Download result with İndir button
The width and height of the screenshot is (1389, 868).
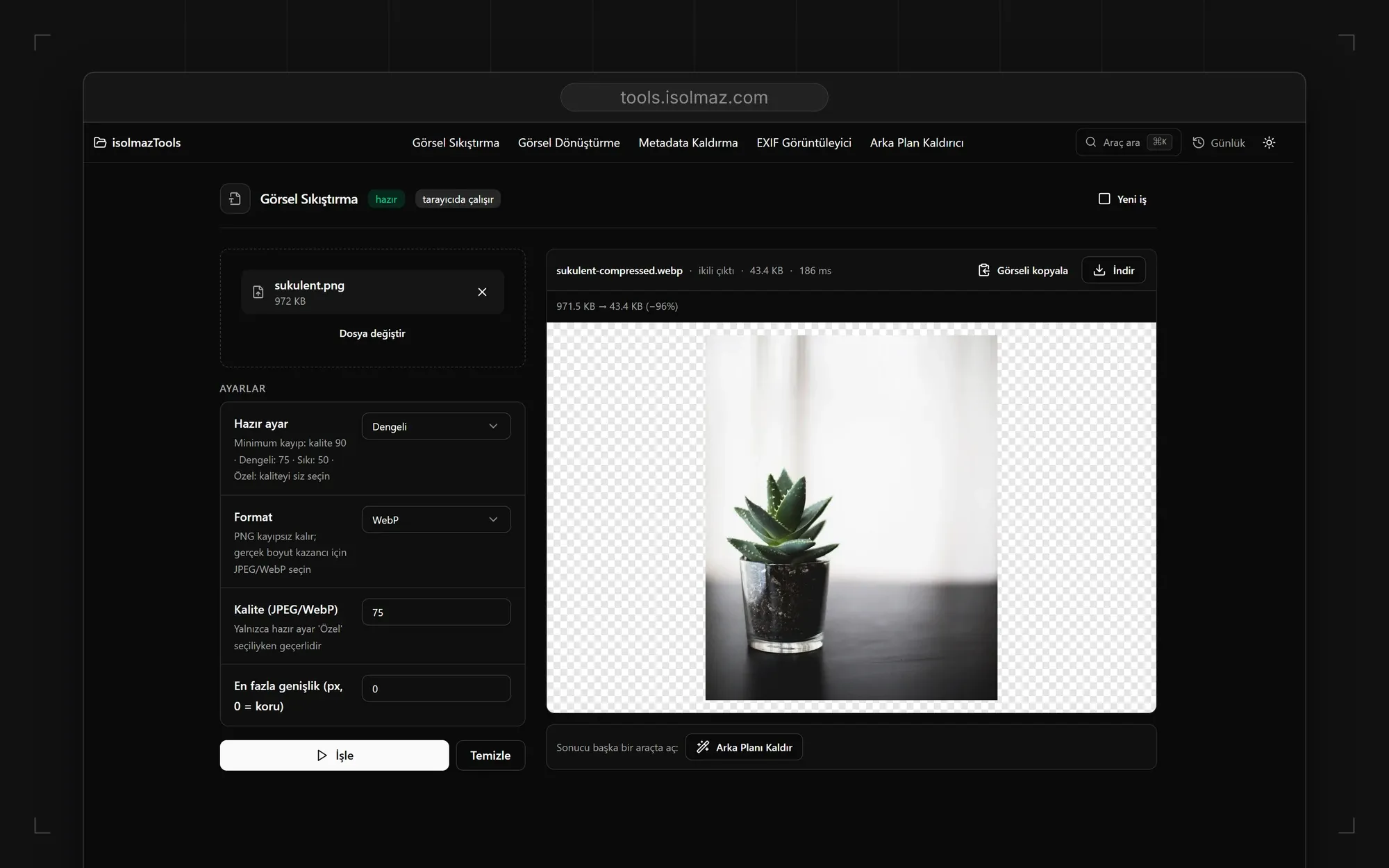tap(1113, 270)
